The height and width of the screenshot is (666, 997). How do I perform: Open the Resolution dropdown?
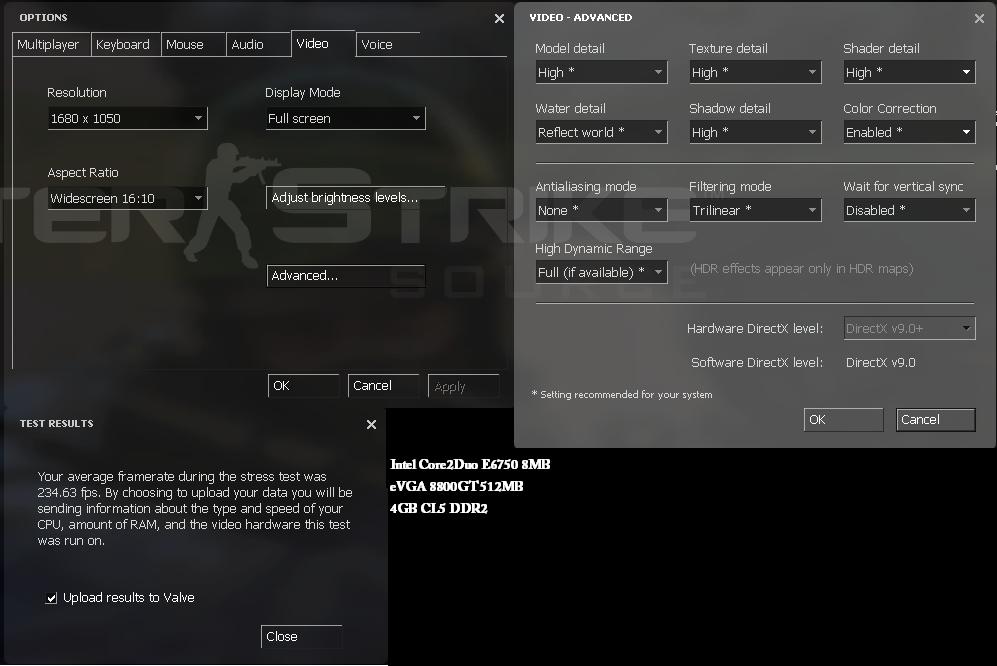point(127,118)
